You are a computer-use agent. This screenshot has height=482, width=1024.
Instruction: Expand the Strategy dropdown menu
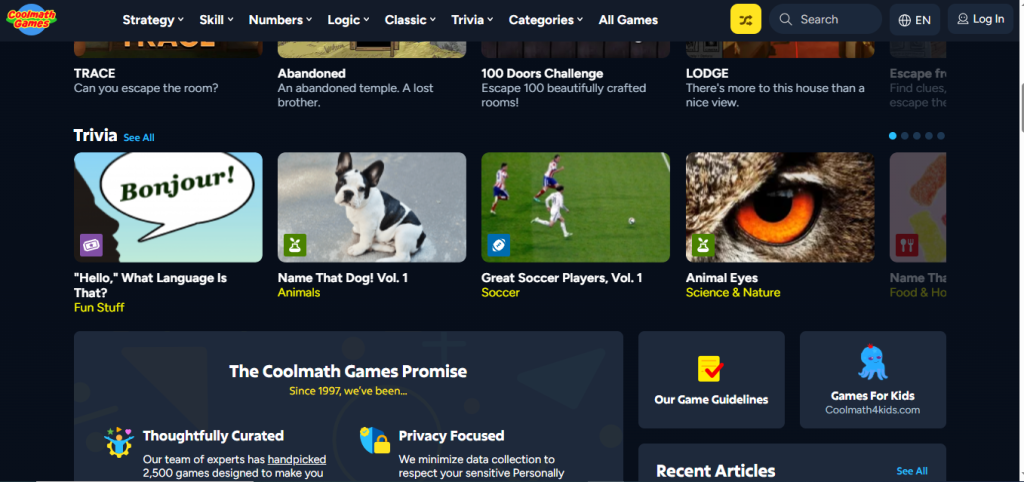(153, 20)
